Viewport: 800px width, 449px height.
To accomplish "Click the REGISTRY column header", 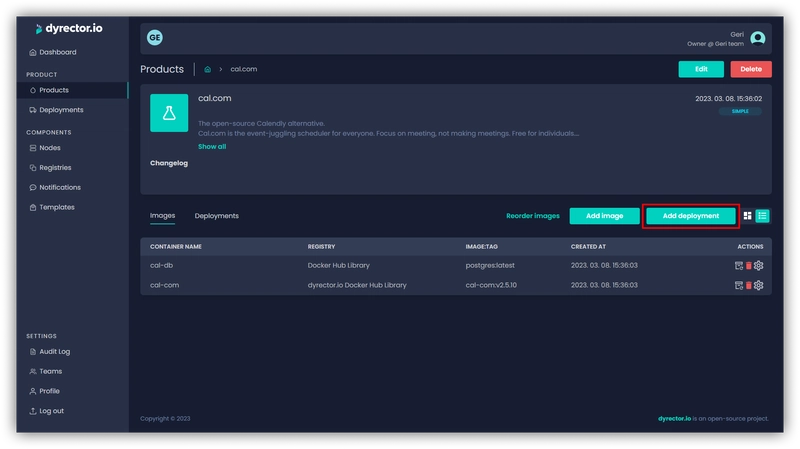I will pos(321,246).
